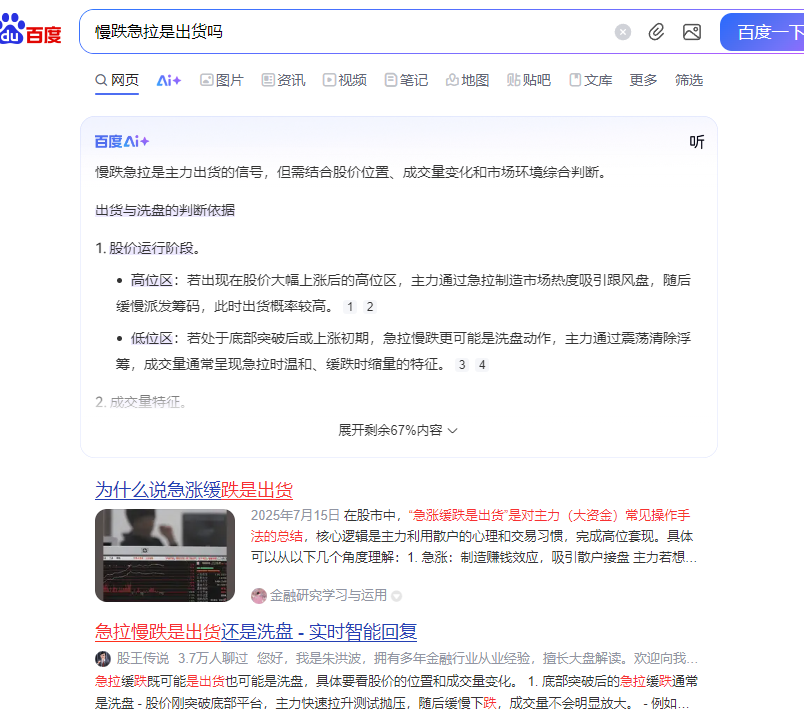Click the 百度一下 search button
The image size is (804, 715).
tap(762, 32)
